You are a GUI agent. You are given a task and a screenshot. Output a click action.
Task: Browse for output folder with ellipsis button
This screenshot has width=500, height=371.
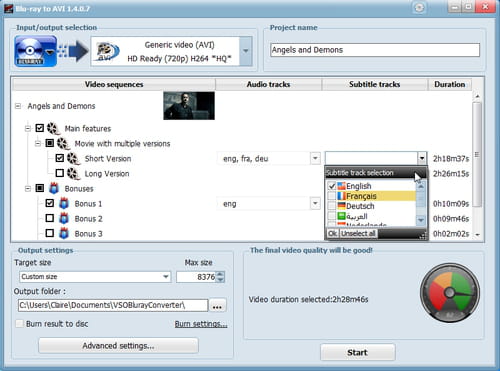click(x=217, y=305)
